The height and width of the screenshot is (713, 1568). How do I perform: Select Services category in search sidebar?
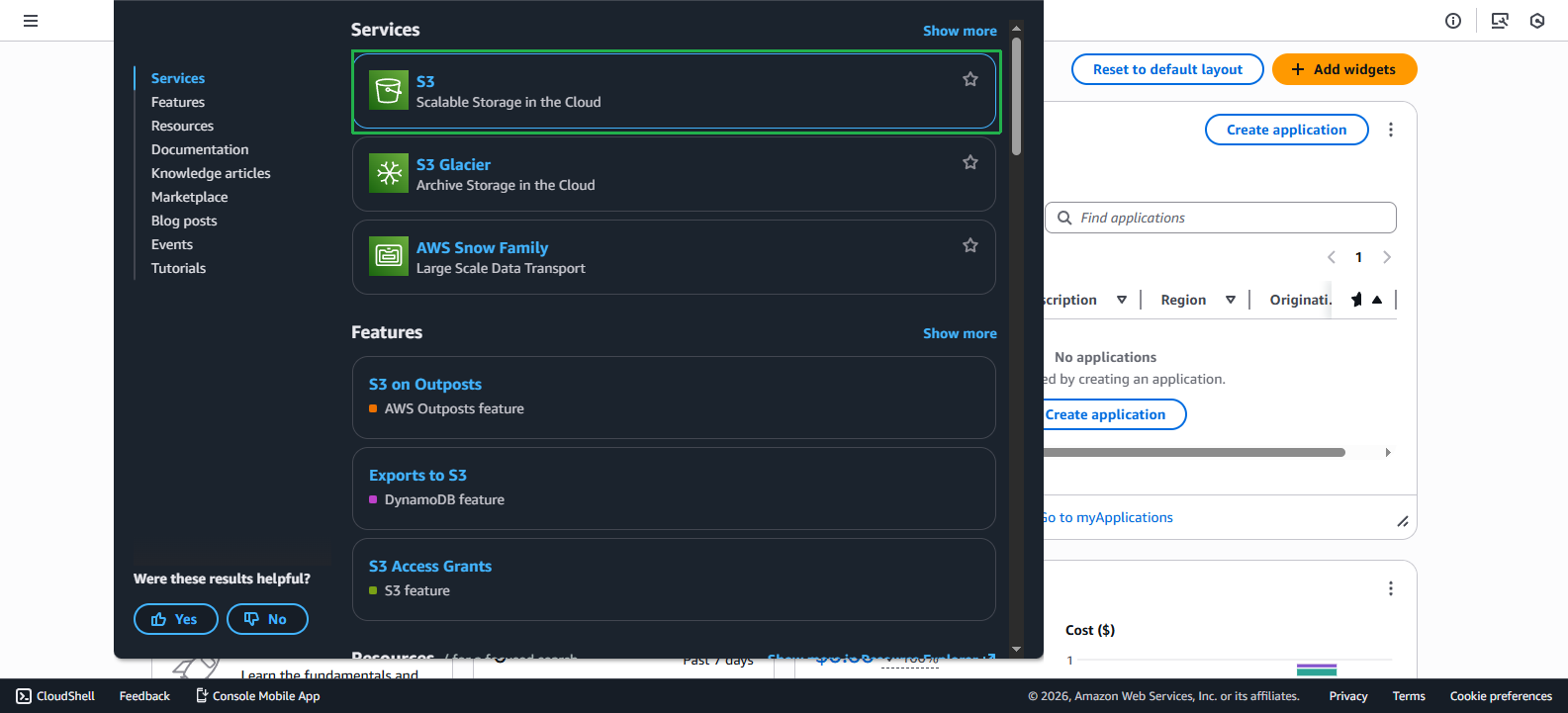point(178,78)
